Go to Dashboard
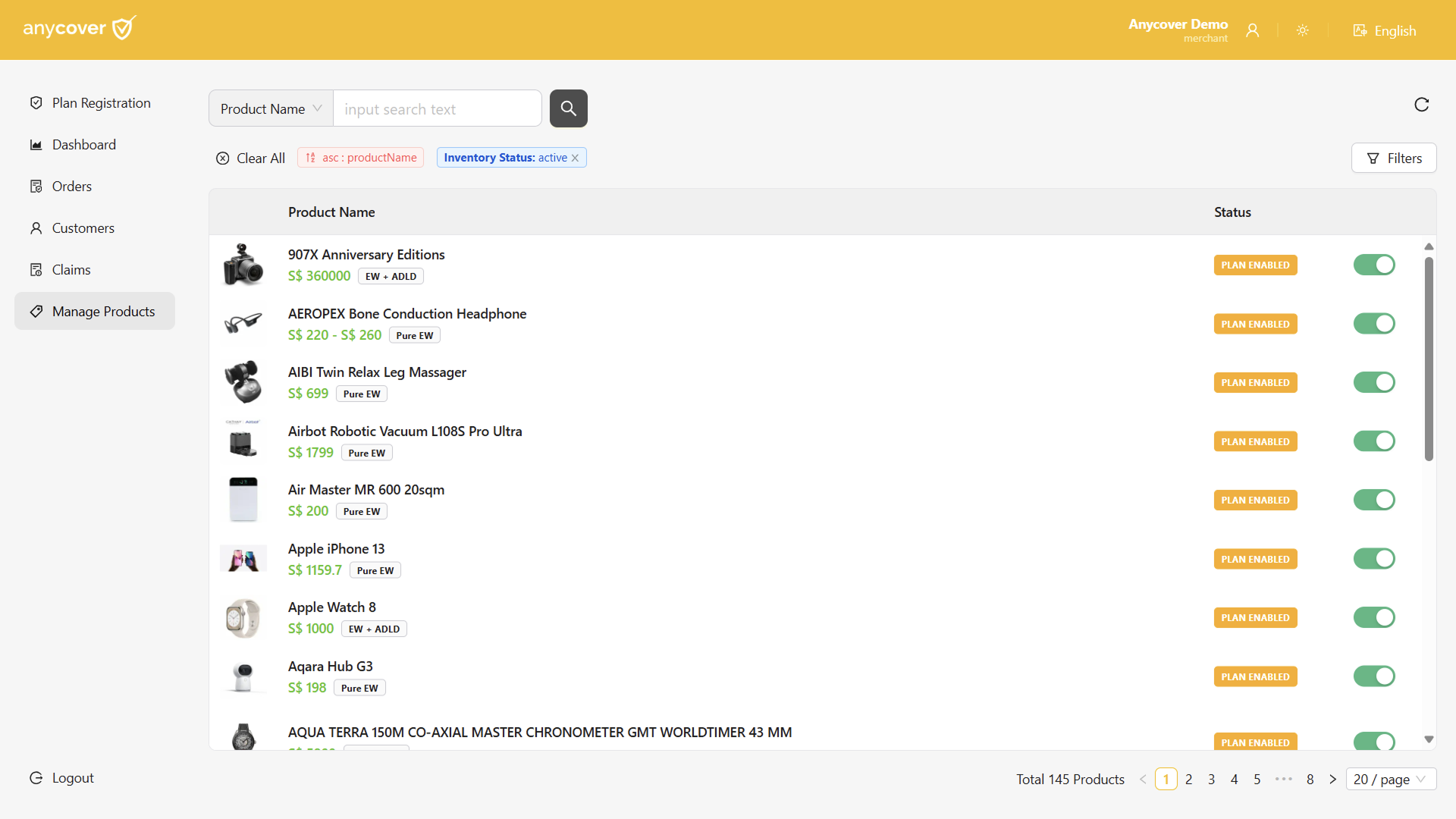 pos(95,144)
